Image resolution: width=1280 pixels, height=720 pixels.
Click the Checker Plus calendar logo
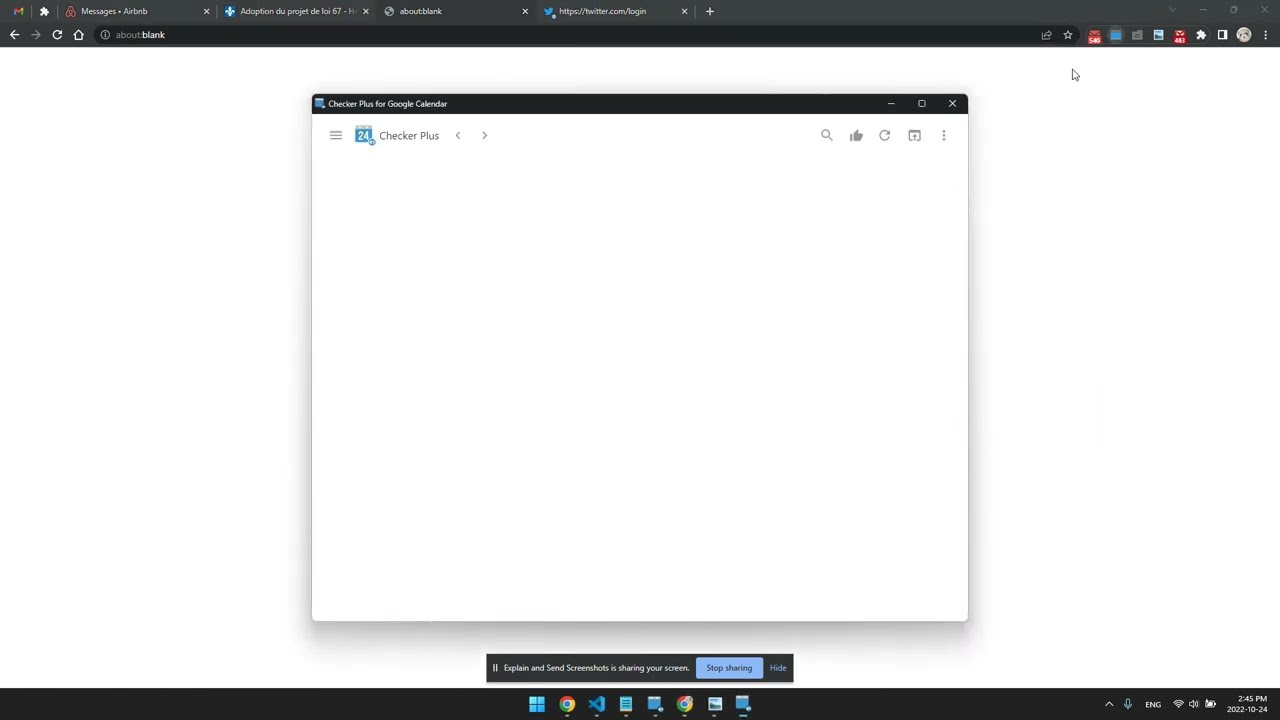[364, 135]
